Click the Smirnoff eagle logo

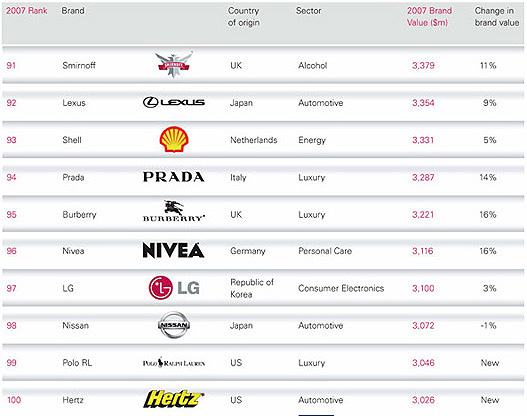point(174,64)
